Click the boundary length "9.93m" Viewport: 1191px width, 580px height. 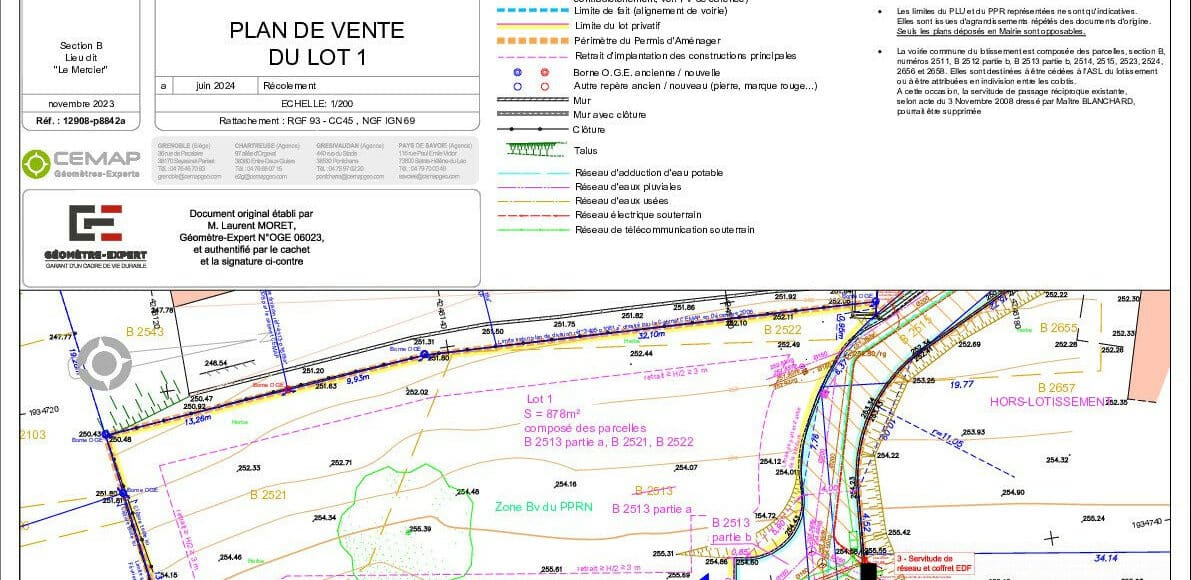[x=357, y=377]
